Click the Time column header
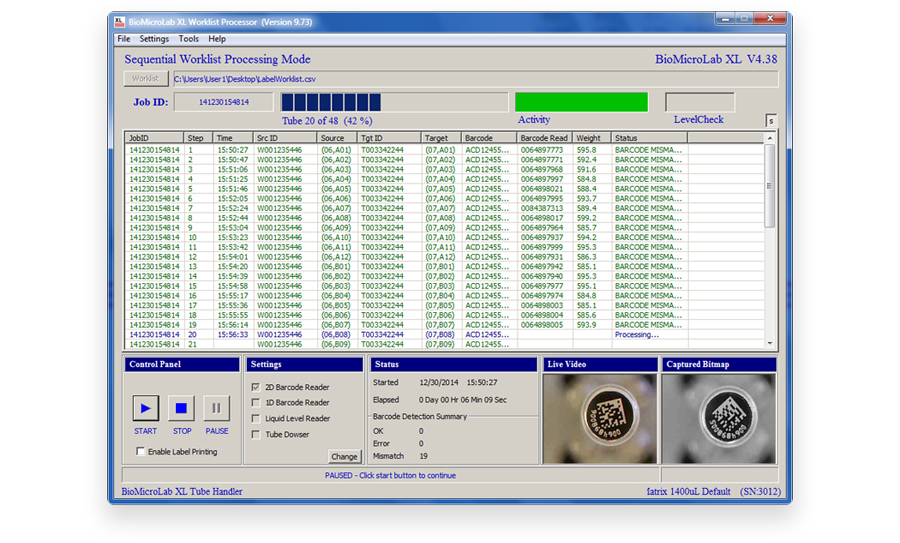Viewport: 900px width, 543px height. [233, 138]
